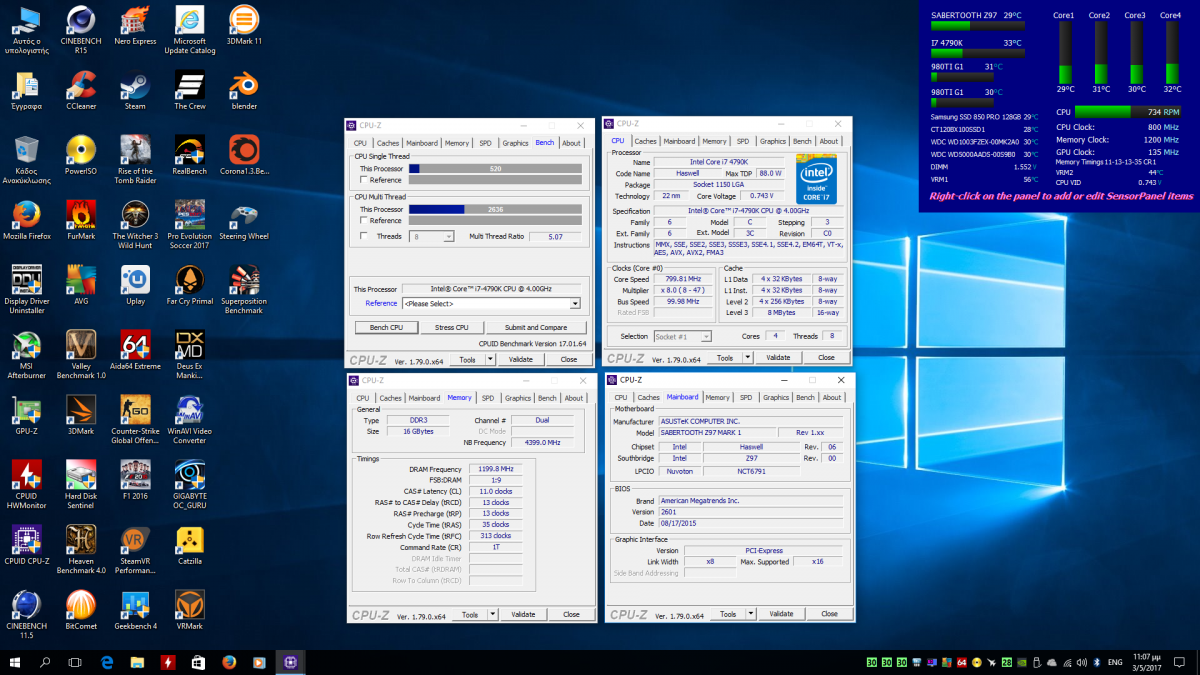Click the Stress CPU button

point(451,327)
